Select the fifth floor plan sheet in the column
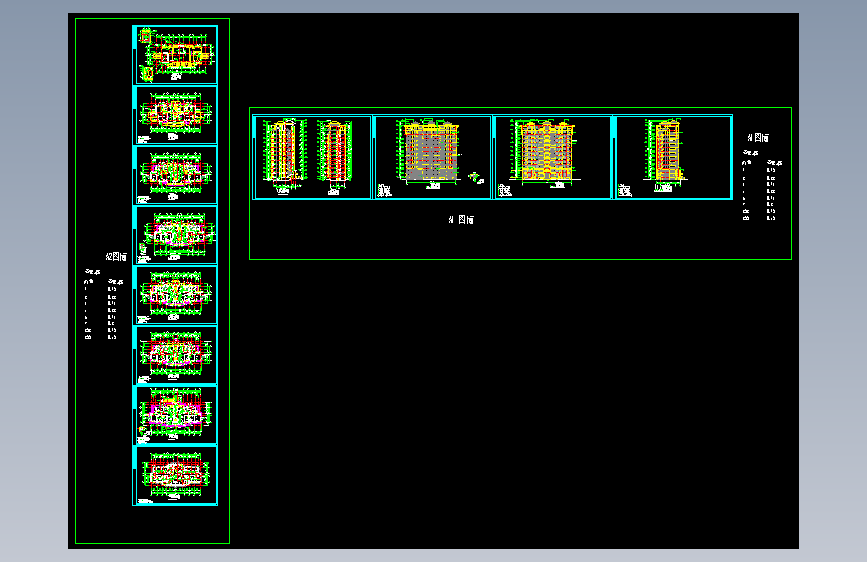 (x=175, y=295)
